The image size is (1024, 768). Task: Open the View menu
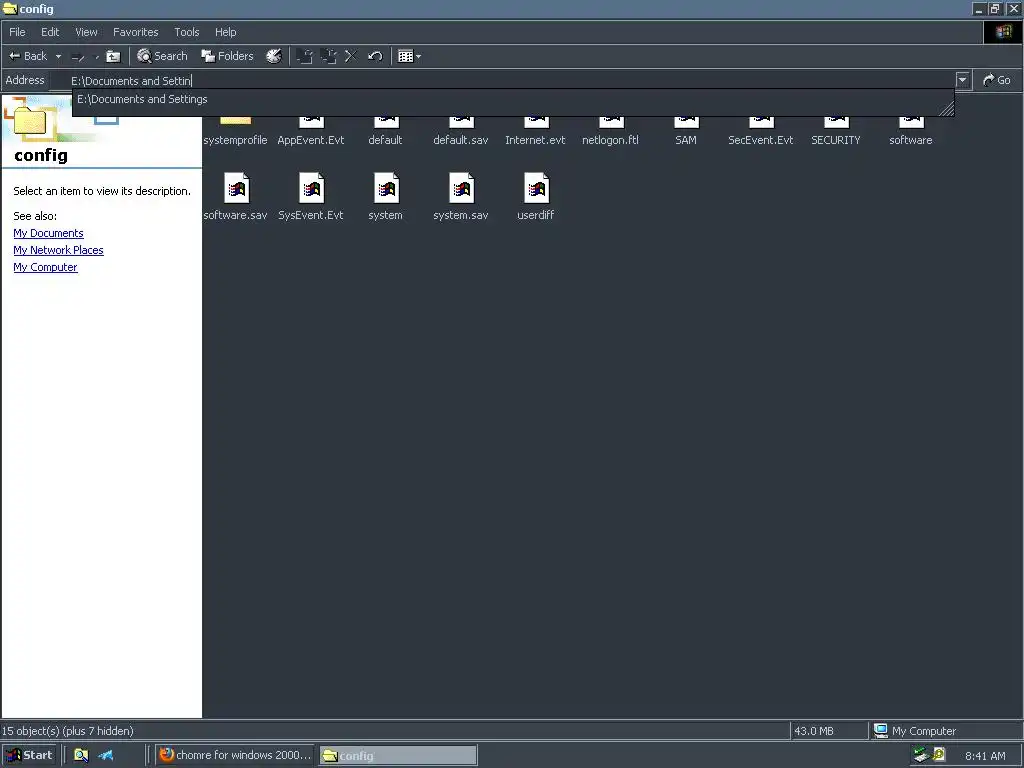(x=86, y=32)
